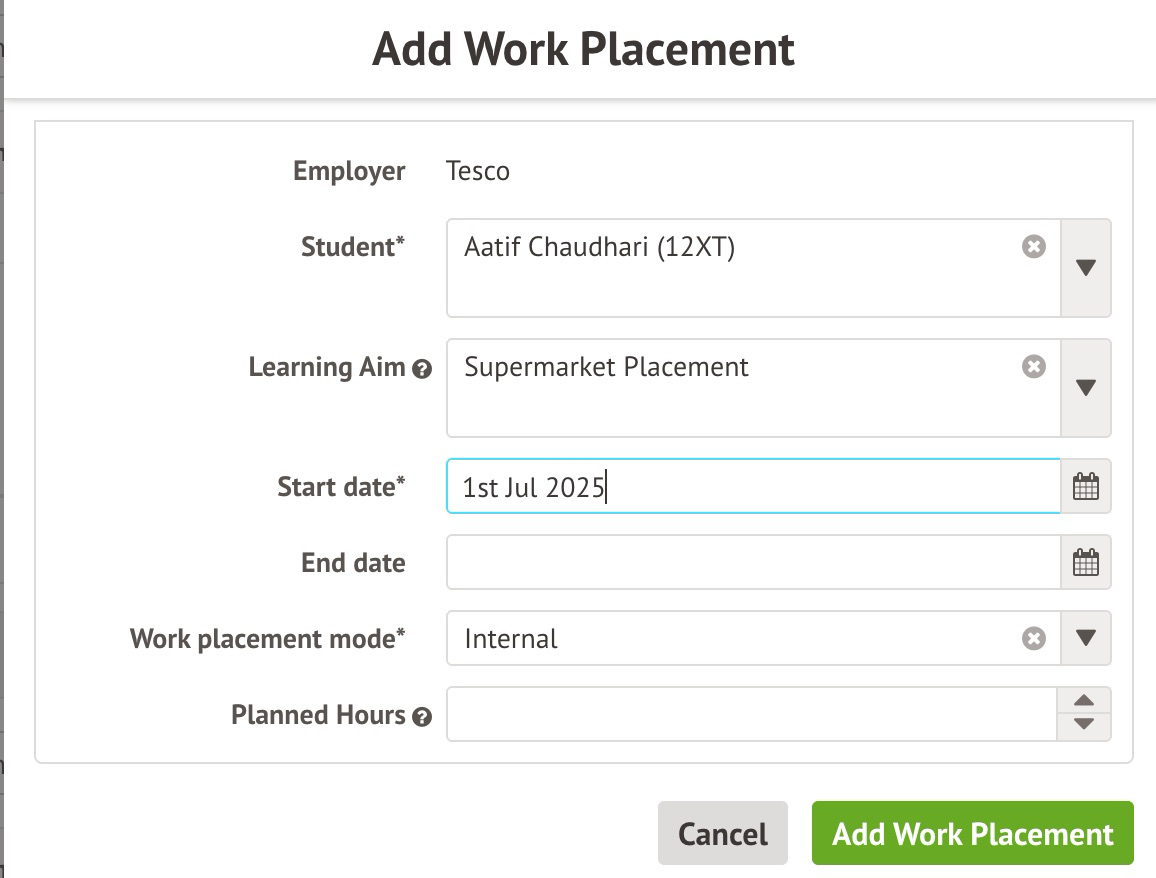1156x878 pixels.
Task: Expand the Learning Aim dropdown
Action: point(1086,388)
